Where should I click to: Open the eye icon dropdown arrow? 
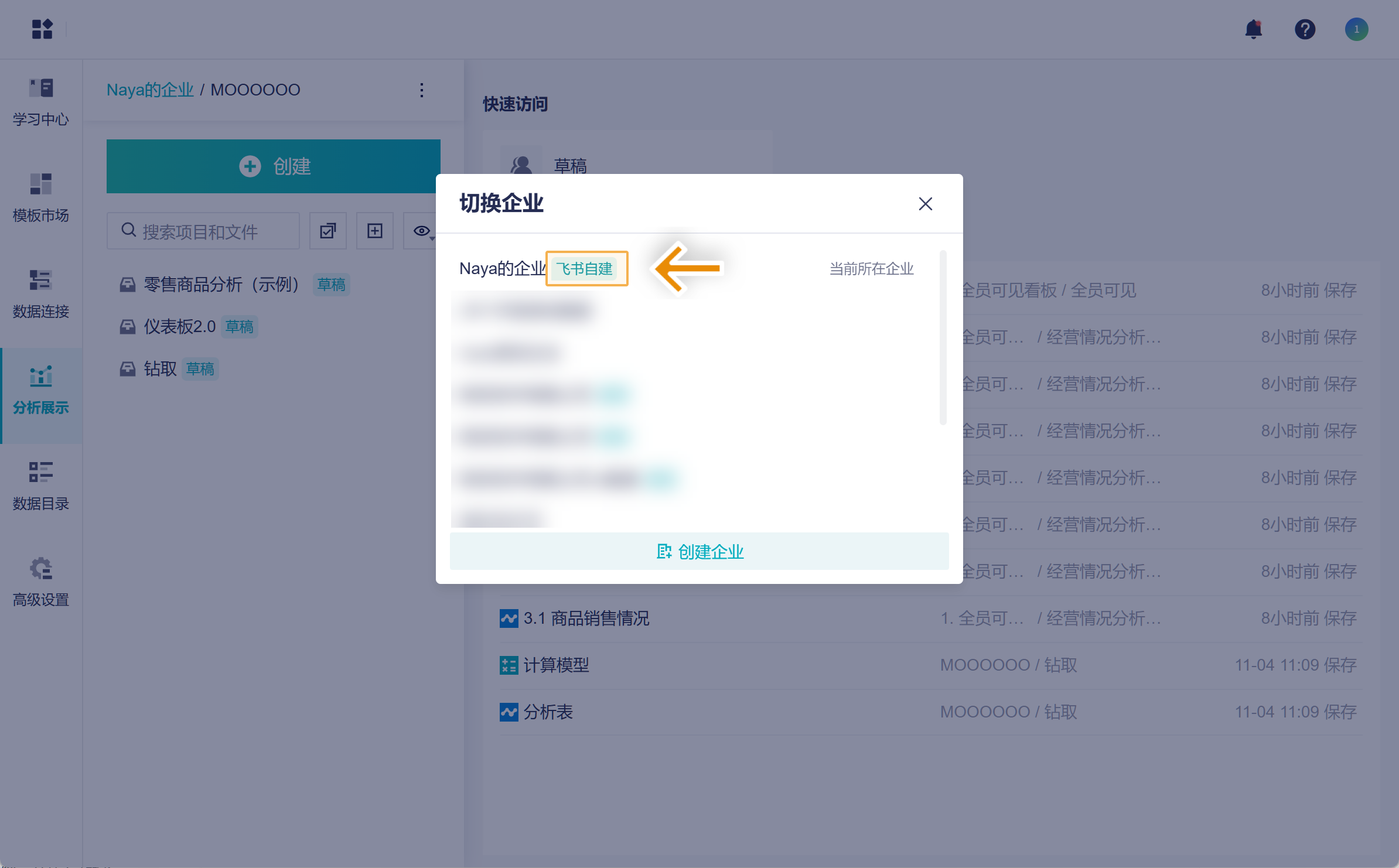pos(432,238)
